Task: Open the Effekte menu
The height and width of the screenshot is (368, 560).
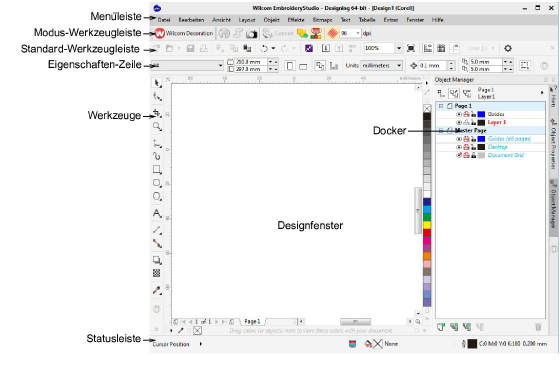Action: pyautogui.click(x=296, y=20)
